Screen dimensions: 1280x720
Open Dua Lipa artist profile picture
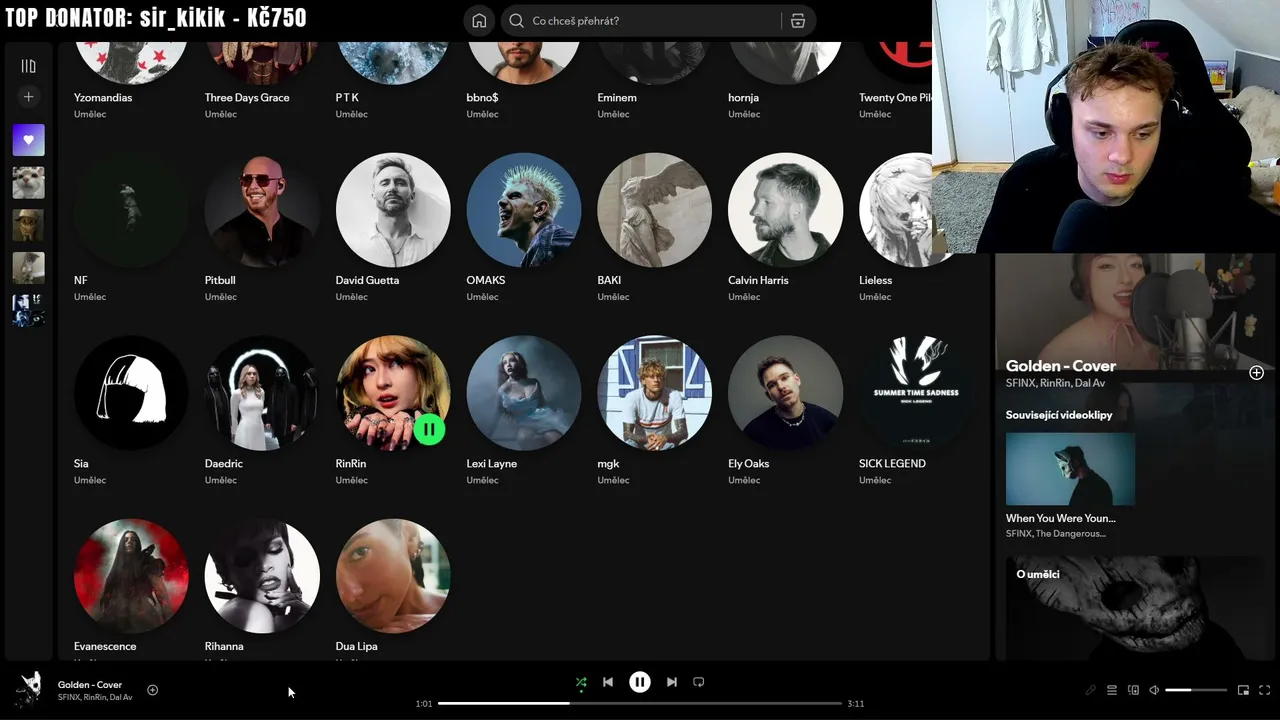(x=393, y=576)
